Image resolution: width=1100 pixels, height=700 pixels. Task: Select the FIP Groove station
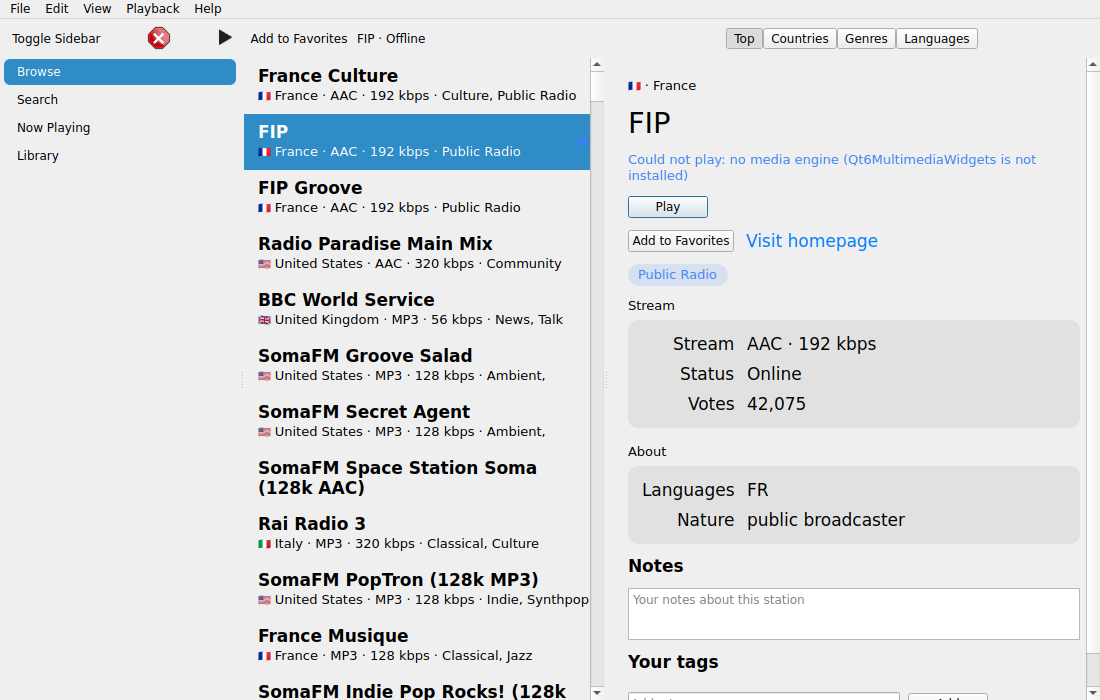click(x=417, y=197)
